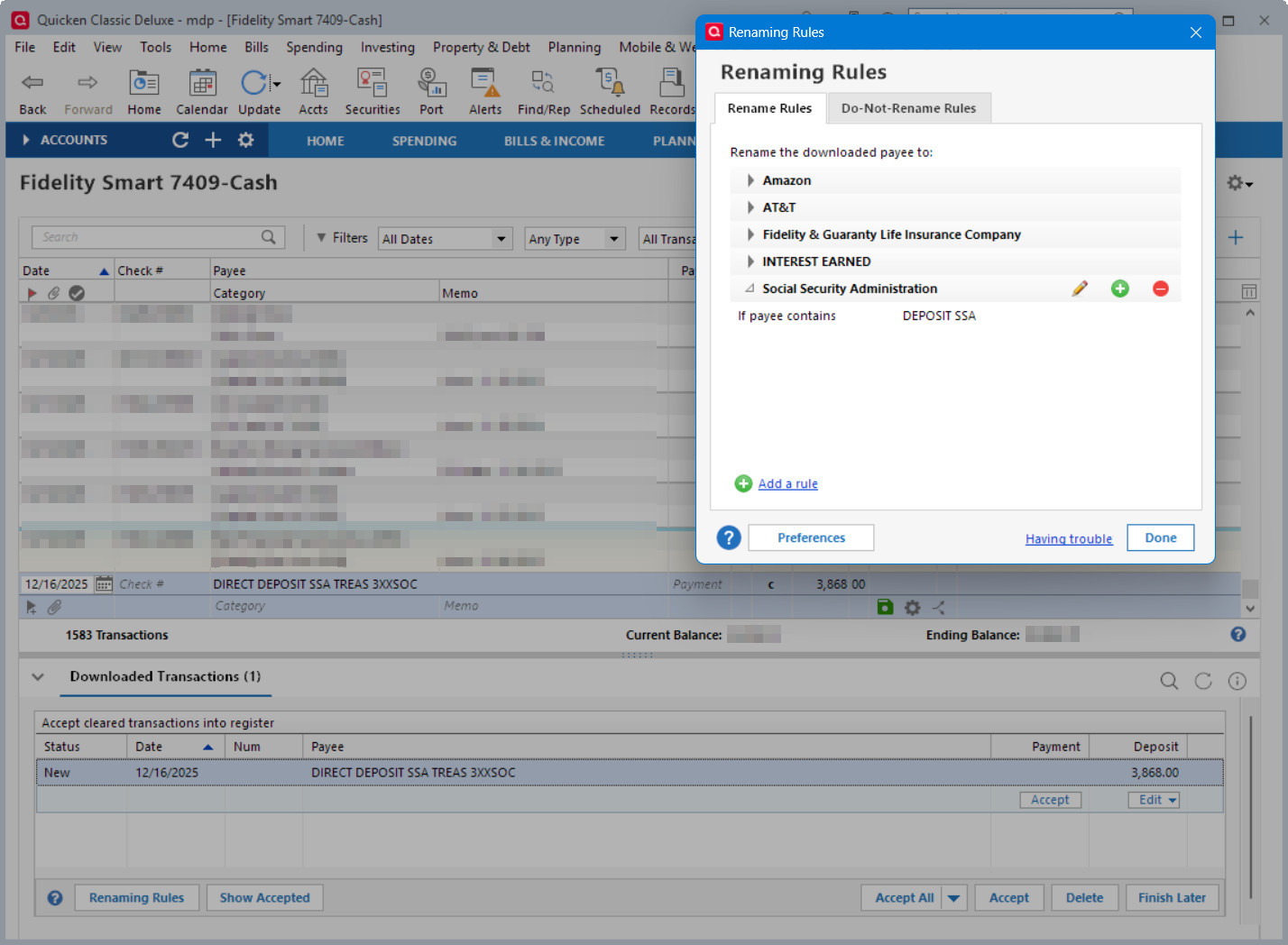This screenshot has height=945, width=1288.
Task: Open the Tools menu
Action: pos(155,47)
